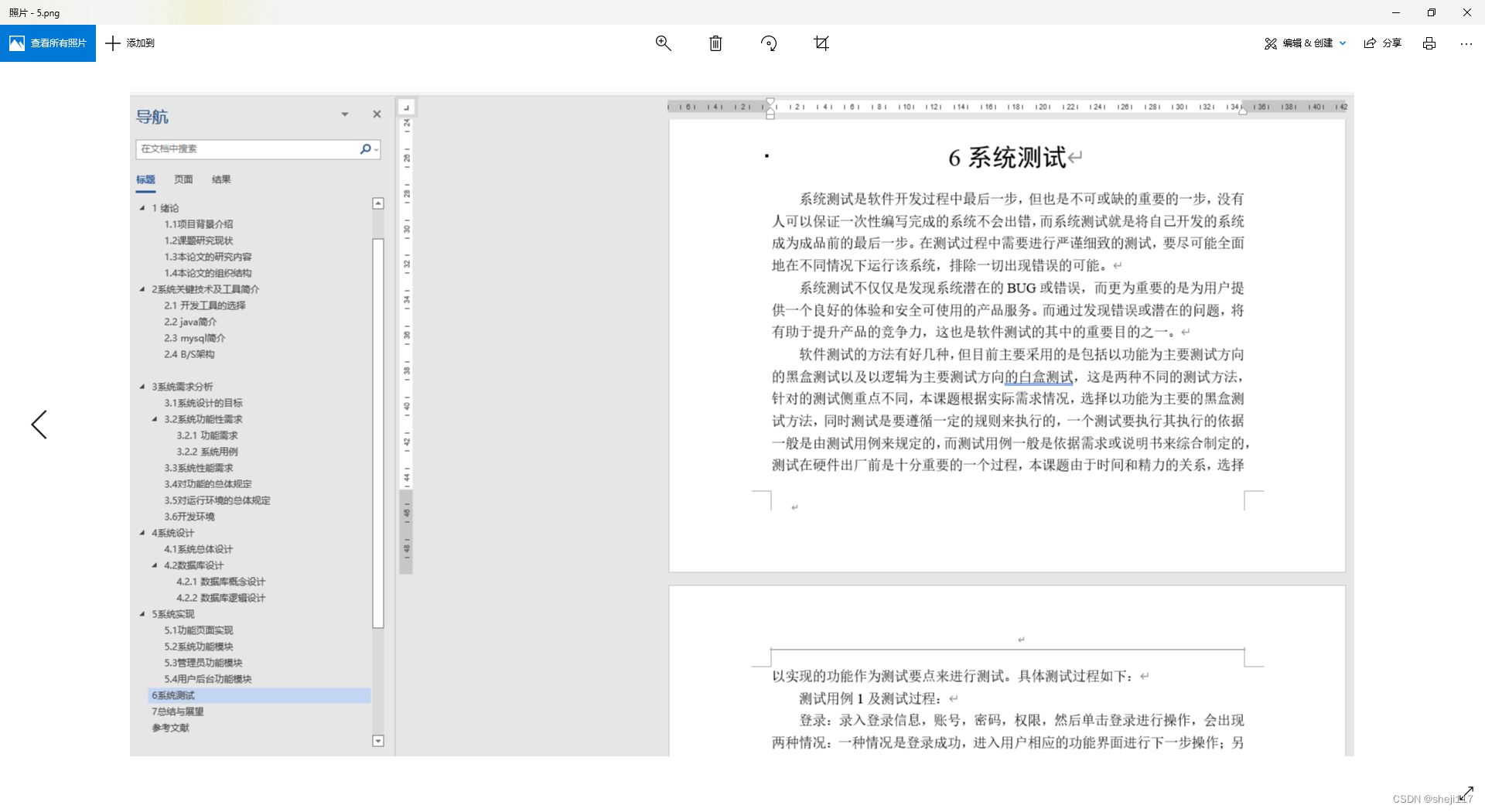Image resolution: width=1485 pixels, height=812 pixels.
Task: Click the print icon
Action: [1429, 43]
